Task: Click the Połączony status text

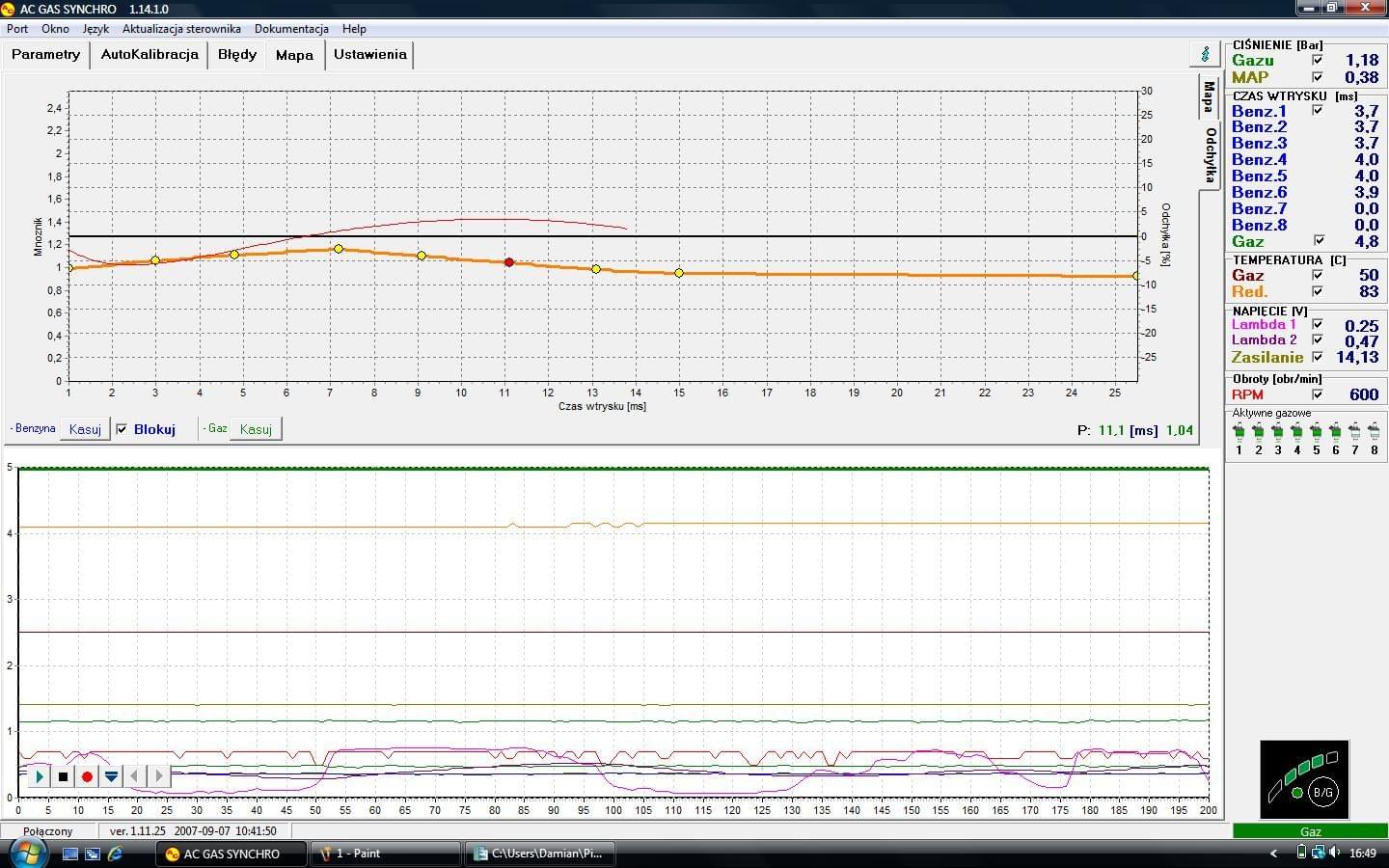Action: point(48,831)
